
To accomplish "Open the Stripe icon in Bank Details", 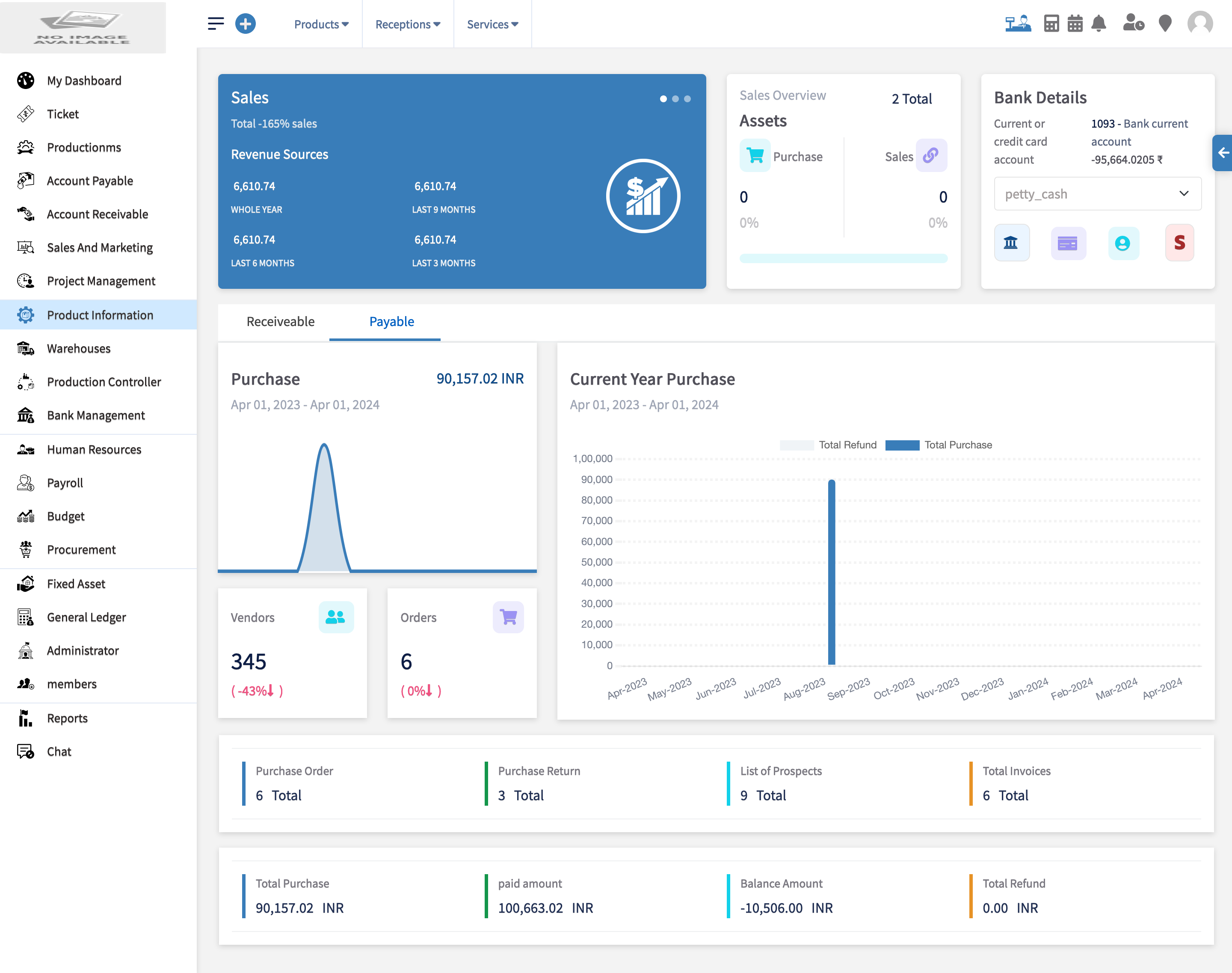I will 1180,243.
